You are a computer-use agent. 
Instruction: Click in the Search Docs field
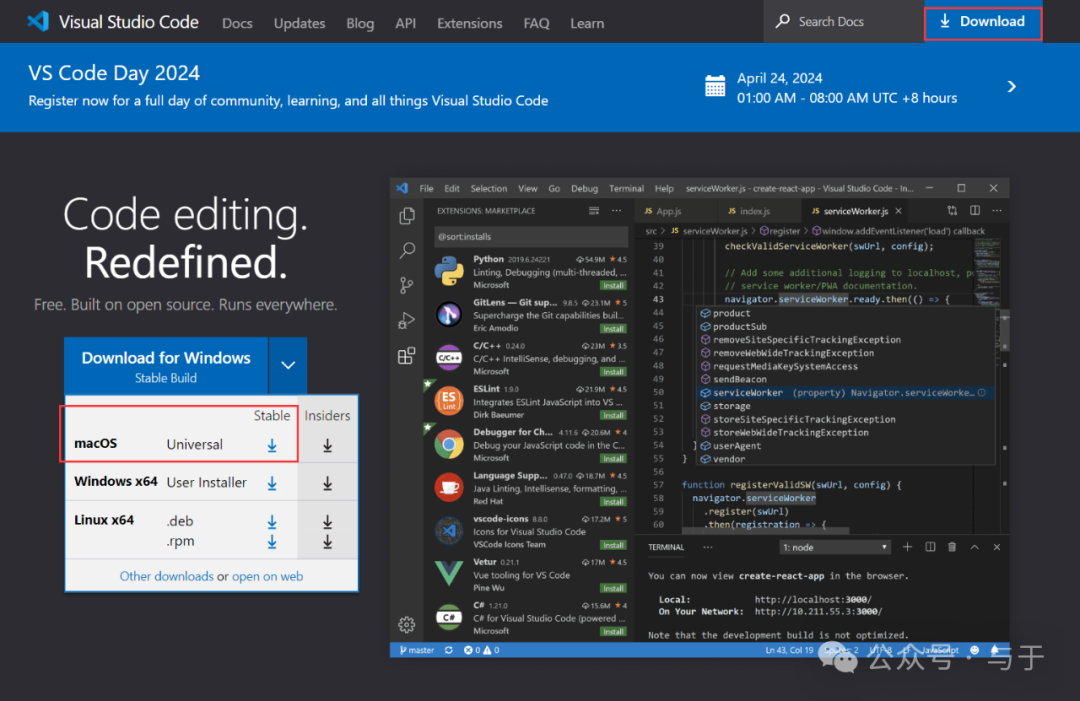[x=844, y=21]
